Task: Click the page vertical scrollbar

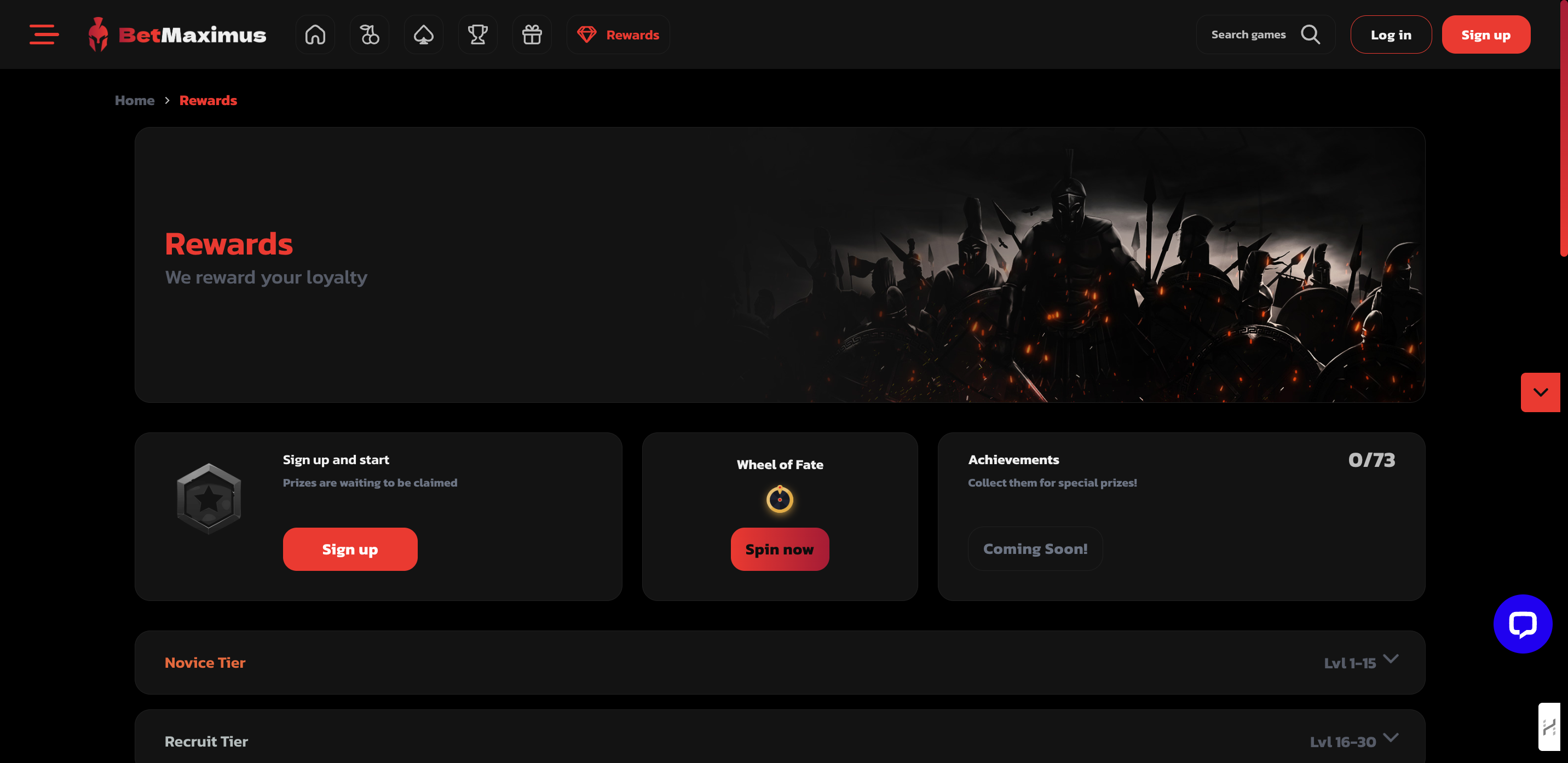Action: [x=1564, y=128]
